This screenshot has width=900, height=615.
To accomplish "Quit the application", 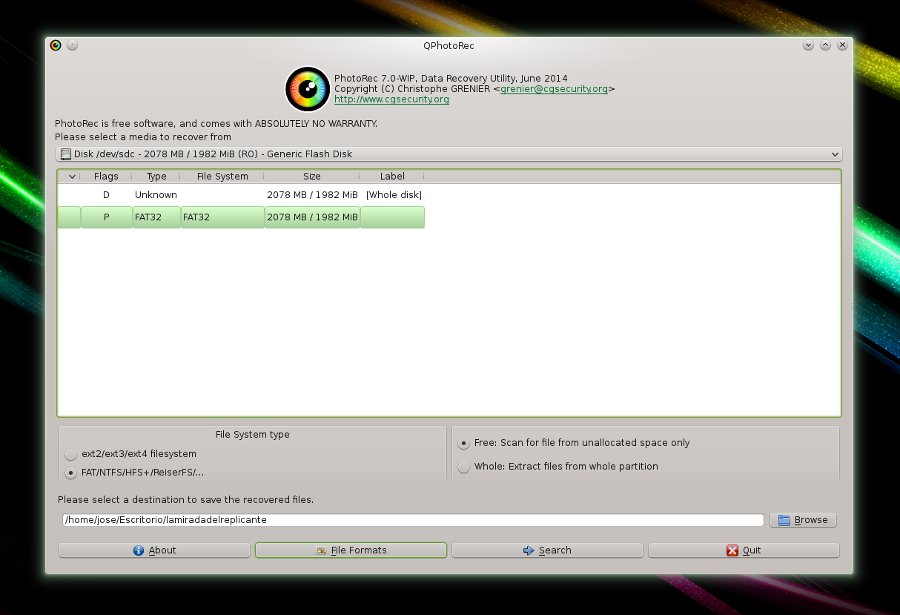I will point(744,550).
